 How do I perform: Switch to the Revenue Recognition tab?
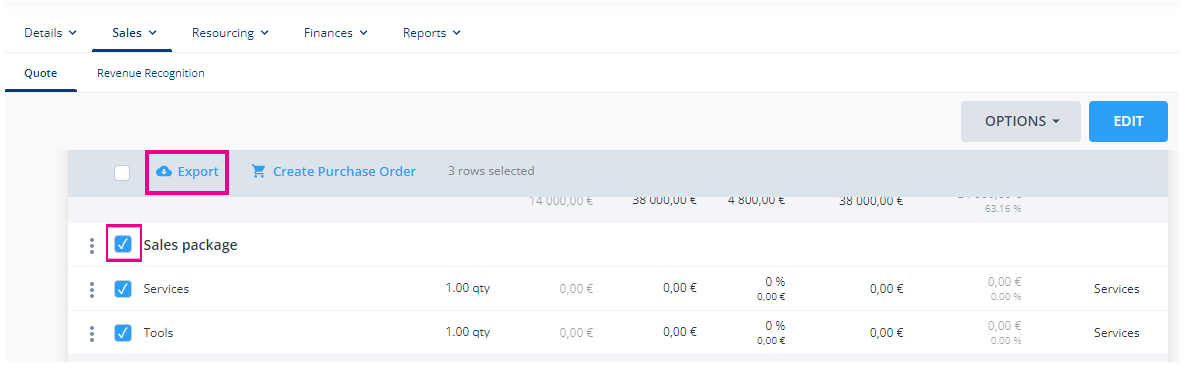151,73
